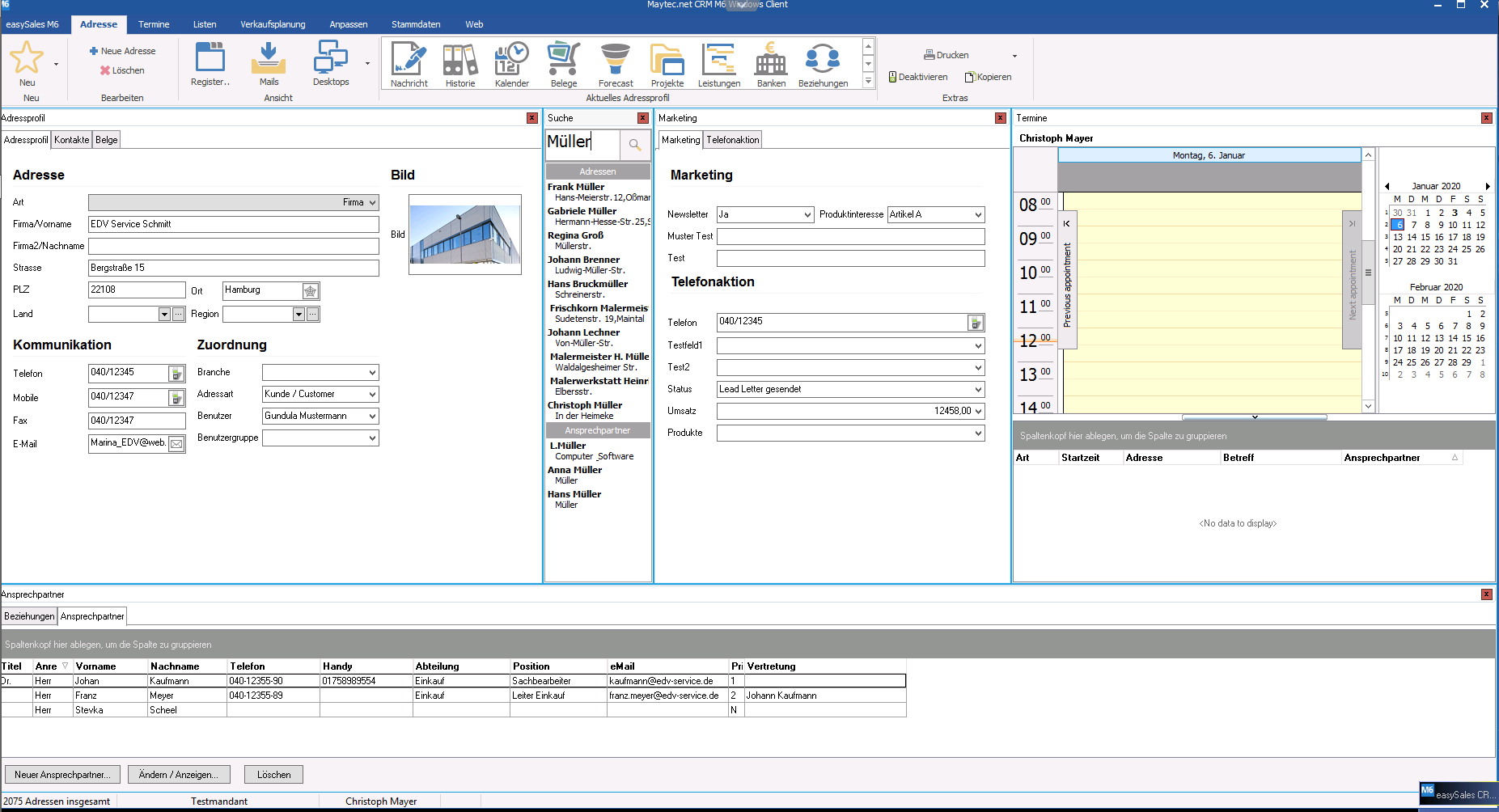Select the Franz Meyer contact row
This screenshot has height=812, width=1499.
pyautogui.click(x=453, y=696)
